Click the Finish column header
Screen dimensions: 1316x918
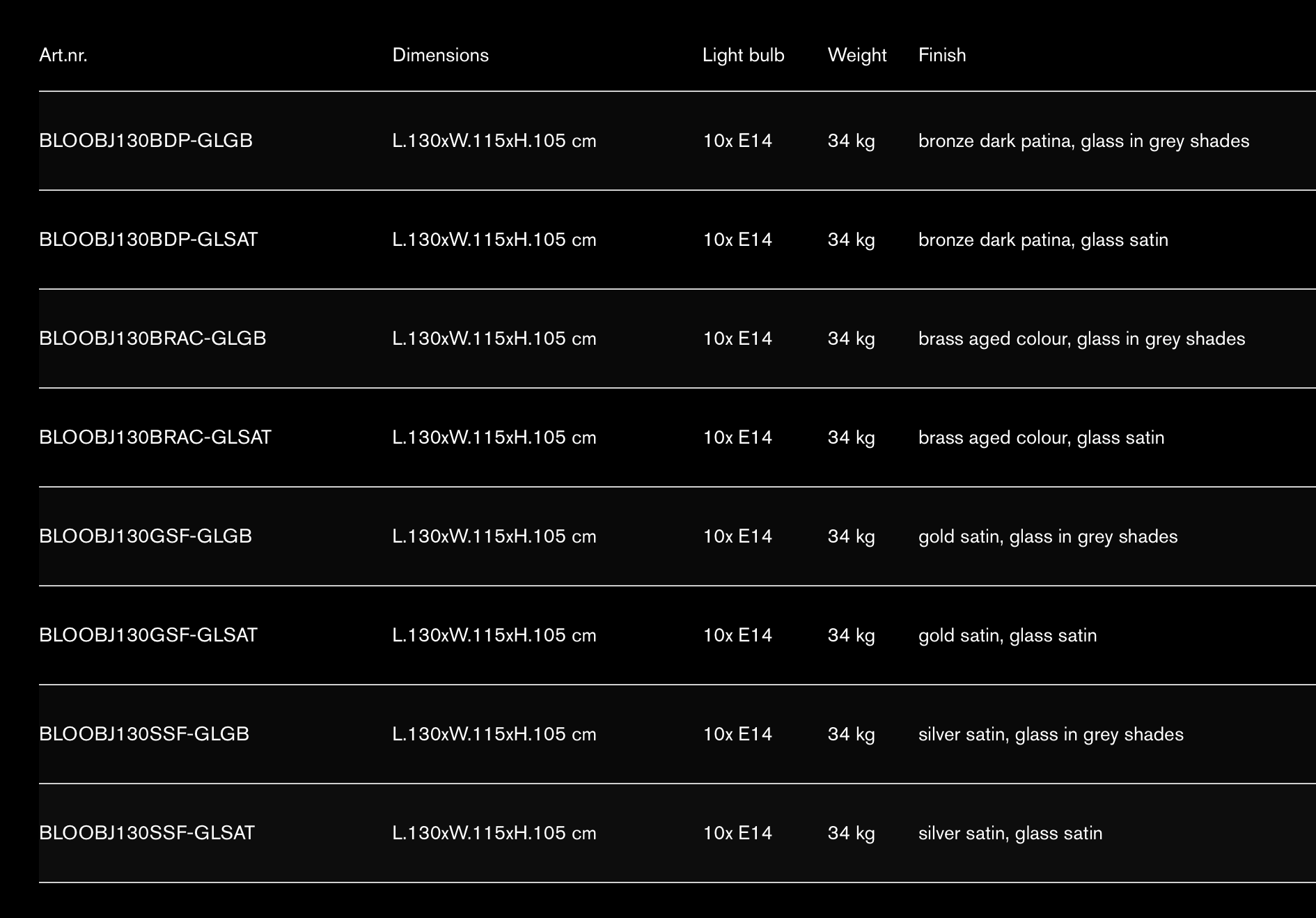[941, 55]
